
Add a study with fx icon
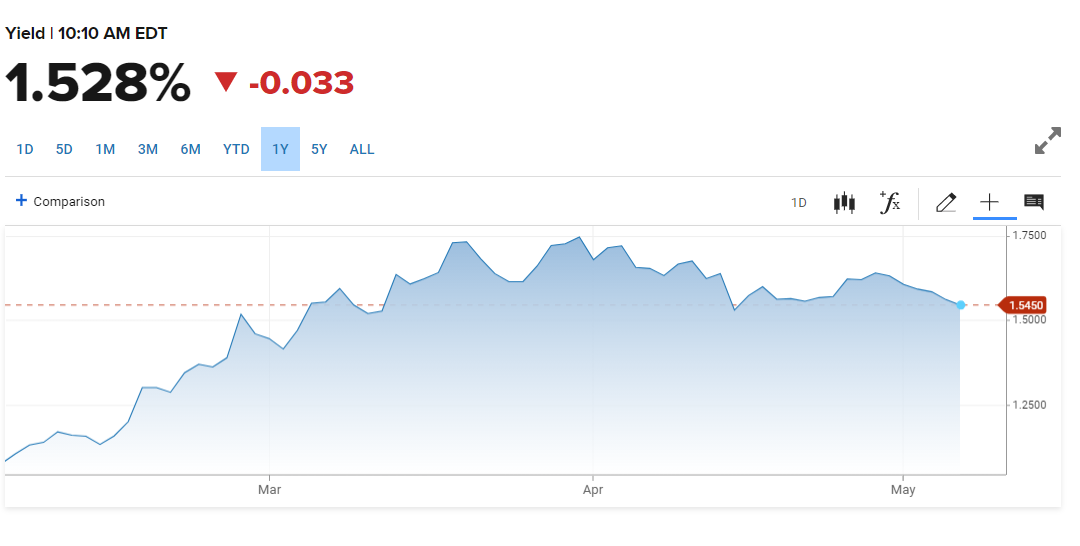tap(889, 202)
